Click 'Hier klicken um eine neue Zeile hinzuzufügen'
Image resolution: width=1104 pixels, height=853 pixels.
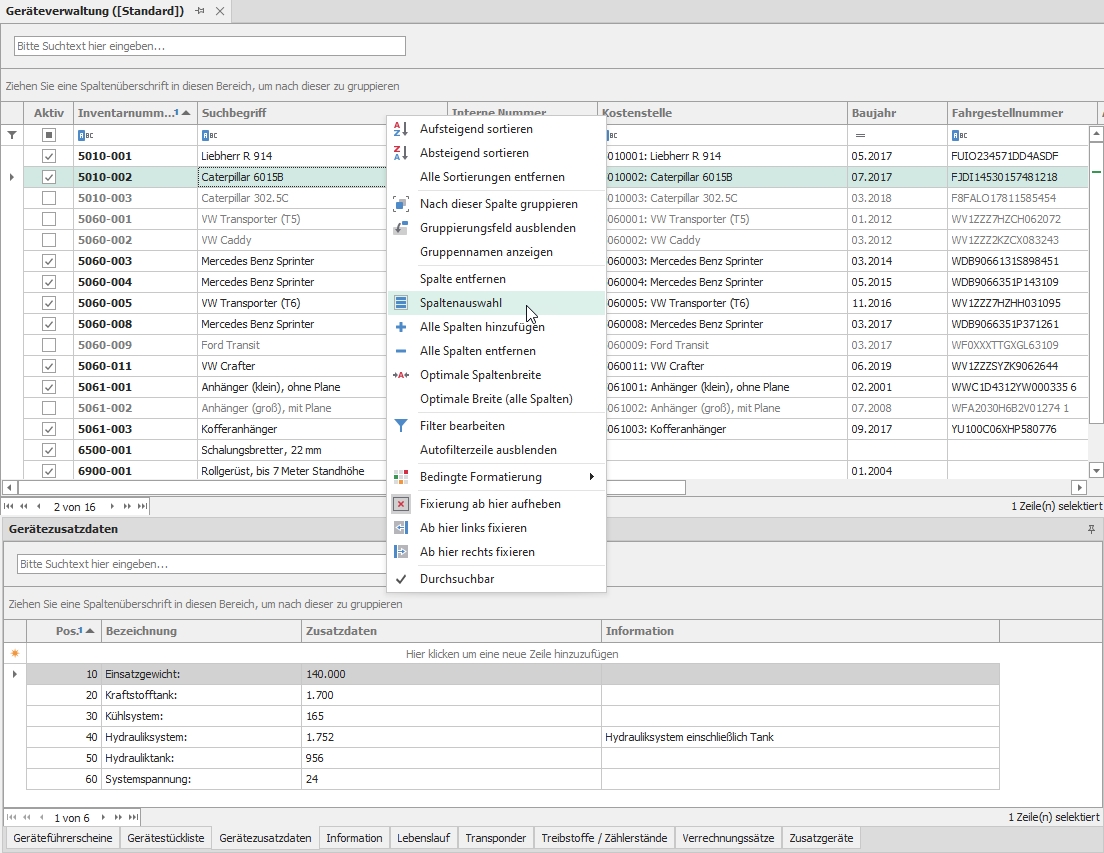(512, 654)
